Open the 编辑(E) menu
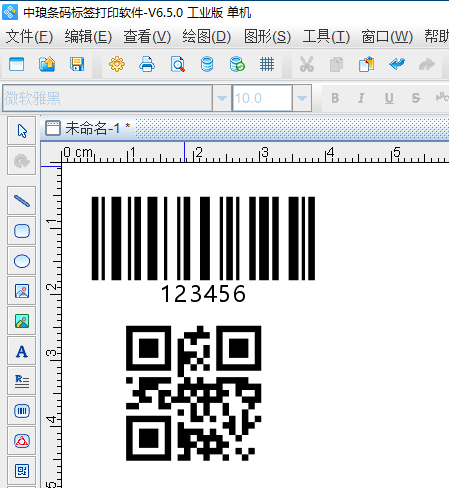 pyautogui.click(x=88, y=36)
